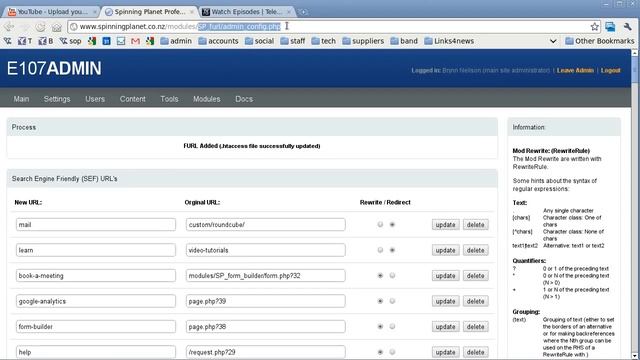This screenshot has width=640, height=360.
Task: Open the wrench settings menu
Action: (628, 27)
